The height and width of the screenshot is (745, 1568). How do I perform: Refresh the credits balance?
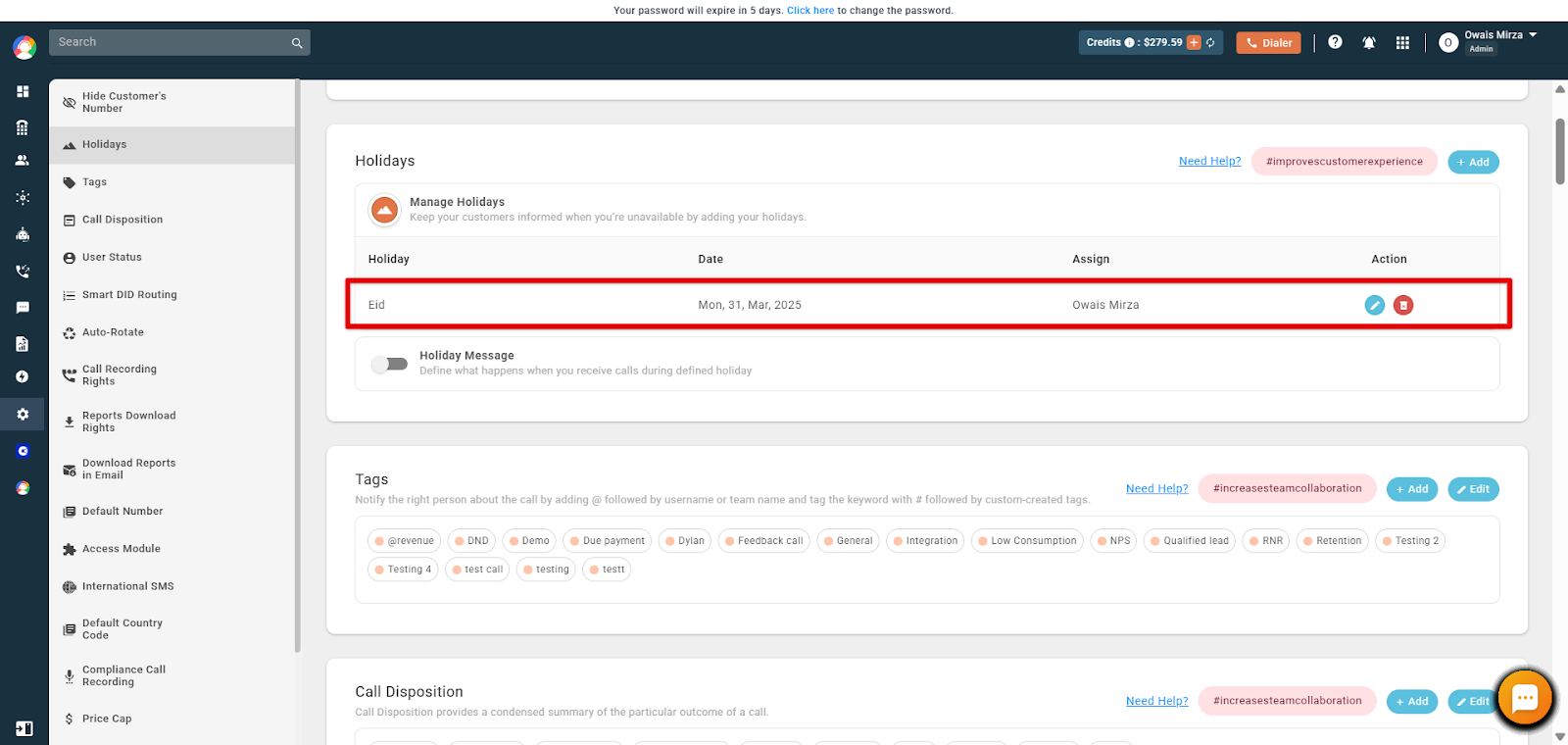[1210, 43]
